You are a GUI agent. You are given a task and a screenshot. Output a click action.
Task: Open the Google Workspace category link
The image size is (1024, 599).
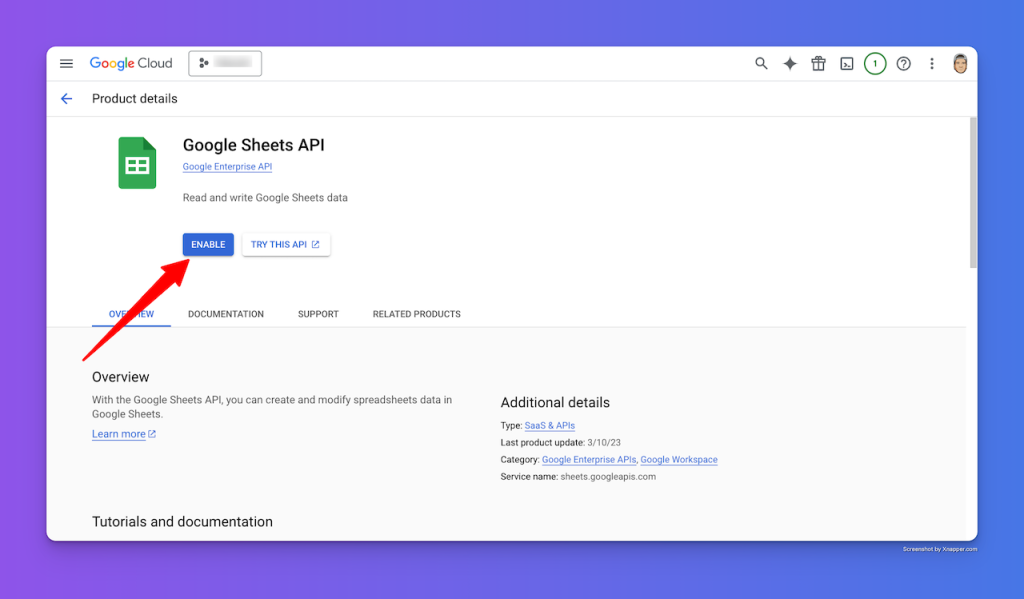679,460
